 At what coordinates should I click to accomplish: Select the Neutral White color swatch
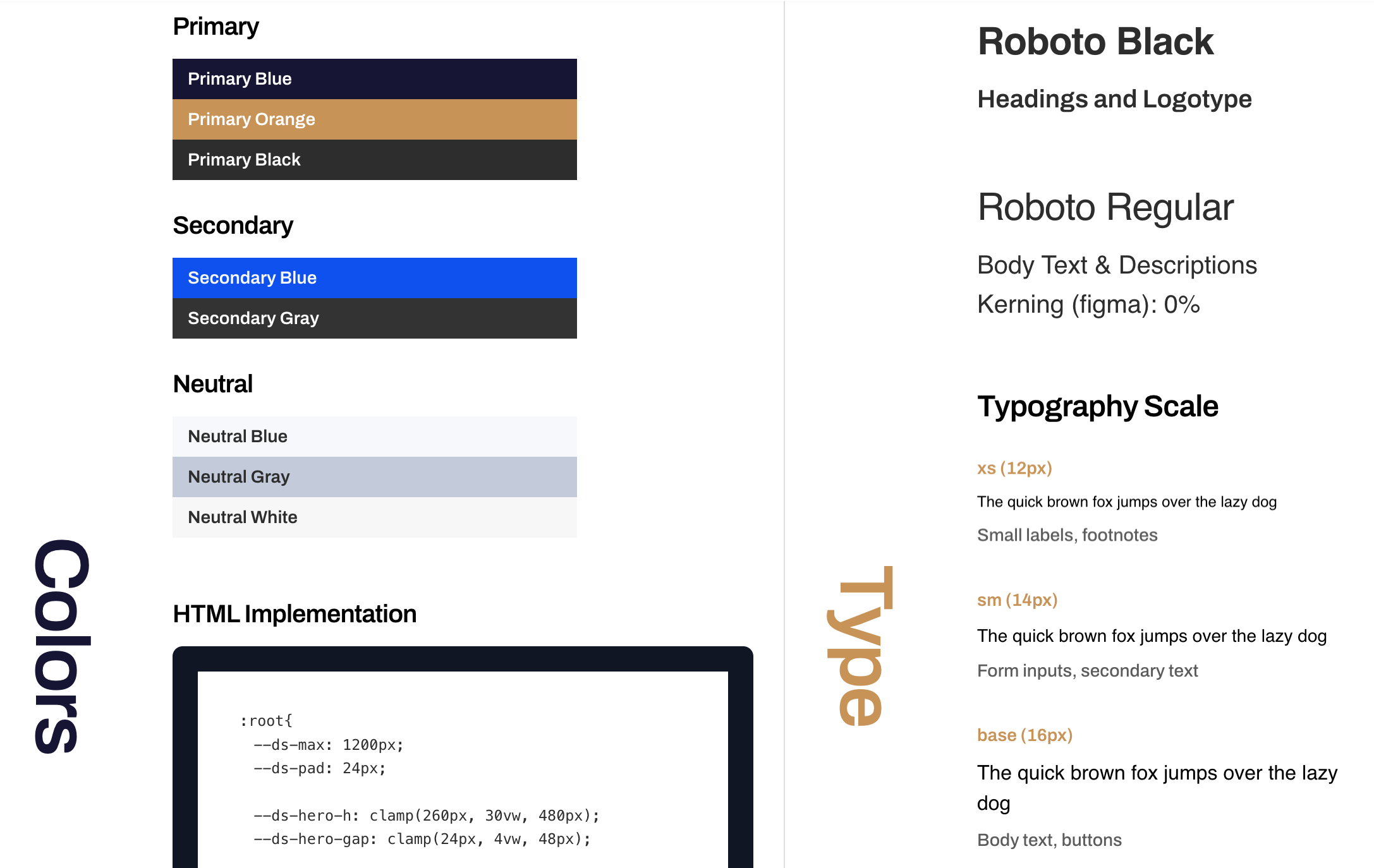[x=374, y=517]
